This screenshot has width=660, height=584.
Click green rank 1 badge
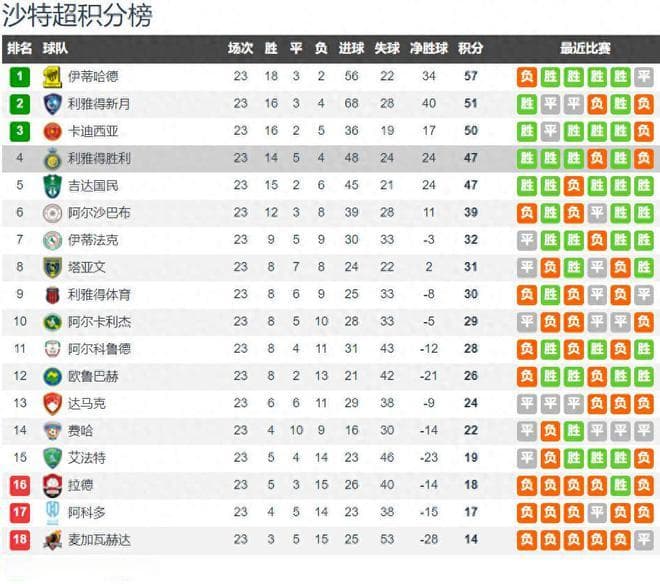pos(20,77)
